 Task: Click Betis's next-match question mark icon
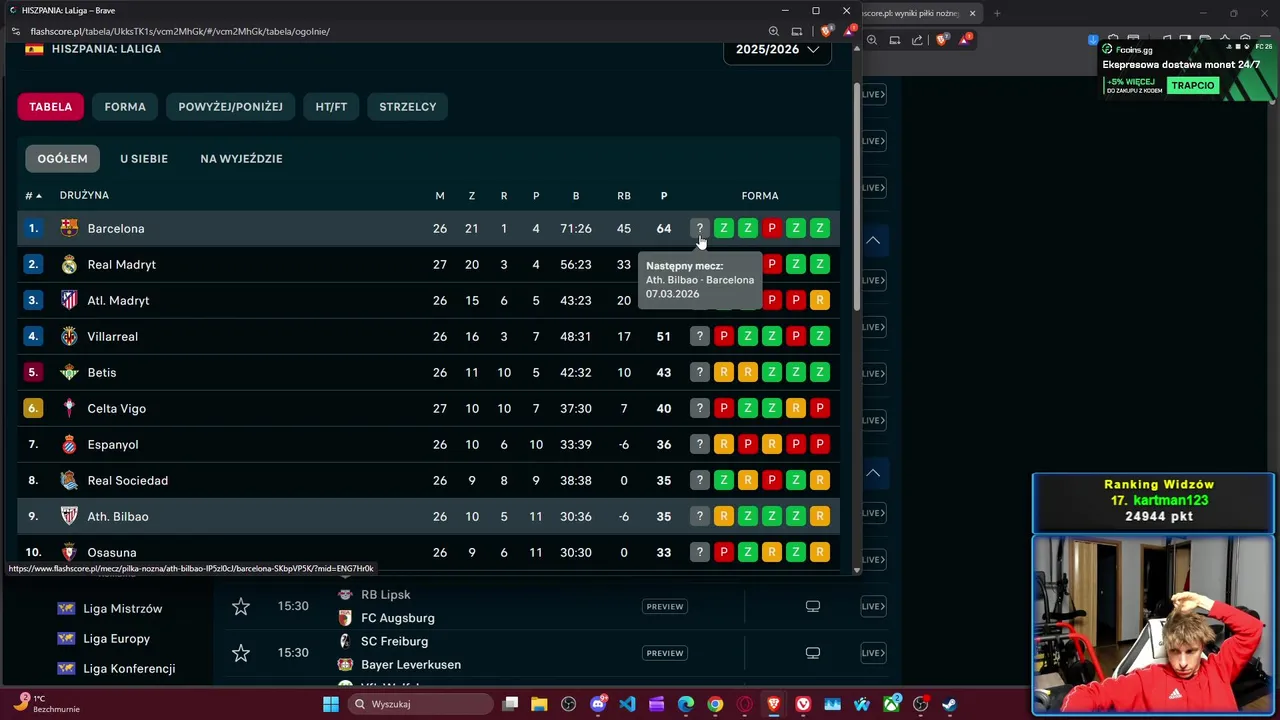[700, 372]
